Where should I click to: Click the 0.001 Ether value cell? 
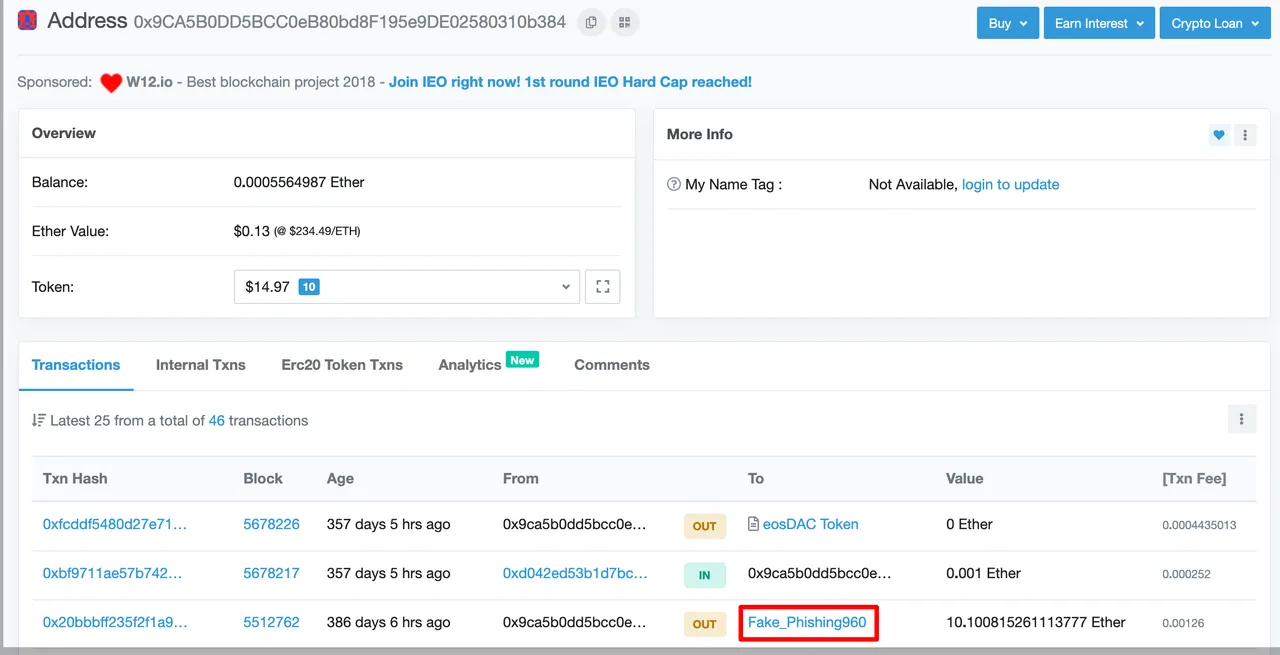(x=983, y=573)
